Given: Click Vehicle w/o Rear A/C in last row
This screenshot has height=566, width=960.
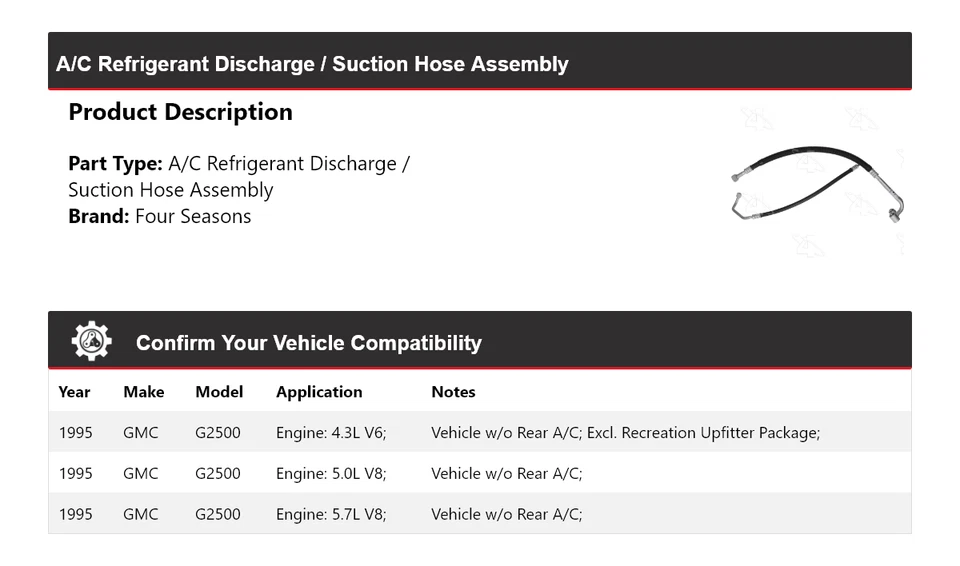Looking at the screenshot, I should 506,514.
